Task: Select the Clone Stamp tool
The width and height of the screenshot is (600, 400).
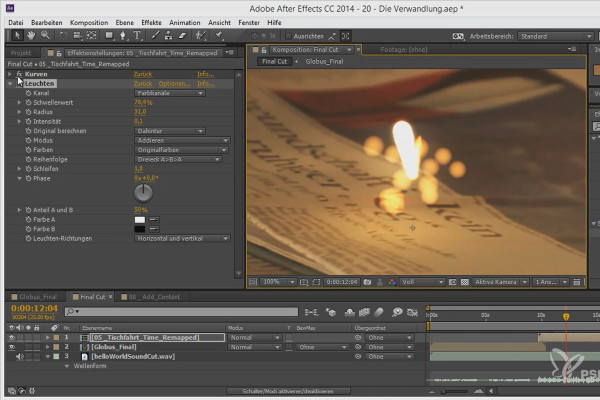Action: (x=168, y=36)
